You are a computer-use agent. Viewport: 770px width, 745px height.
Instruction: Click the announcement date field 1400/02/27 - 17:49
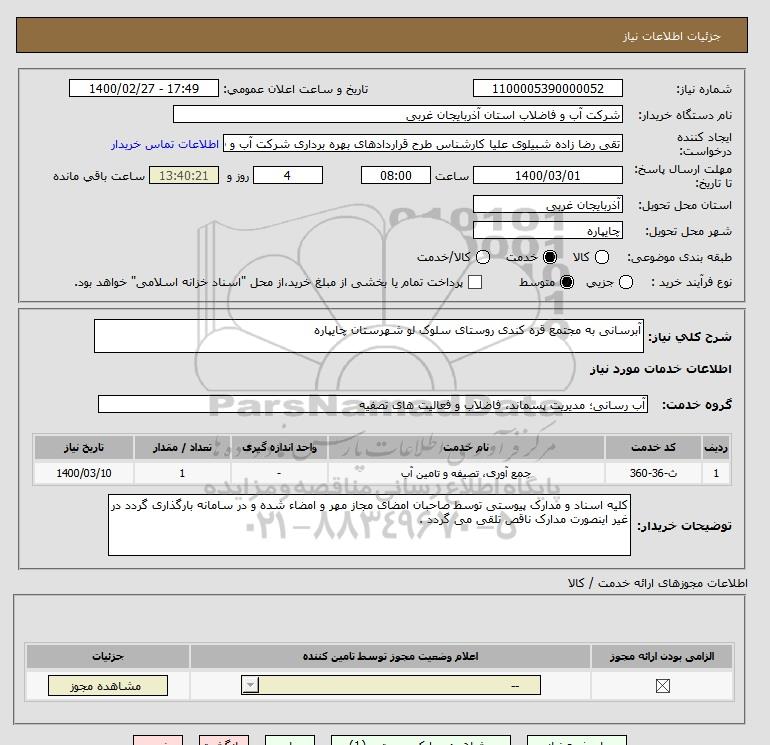click(144, 88)
